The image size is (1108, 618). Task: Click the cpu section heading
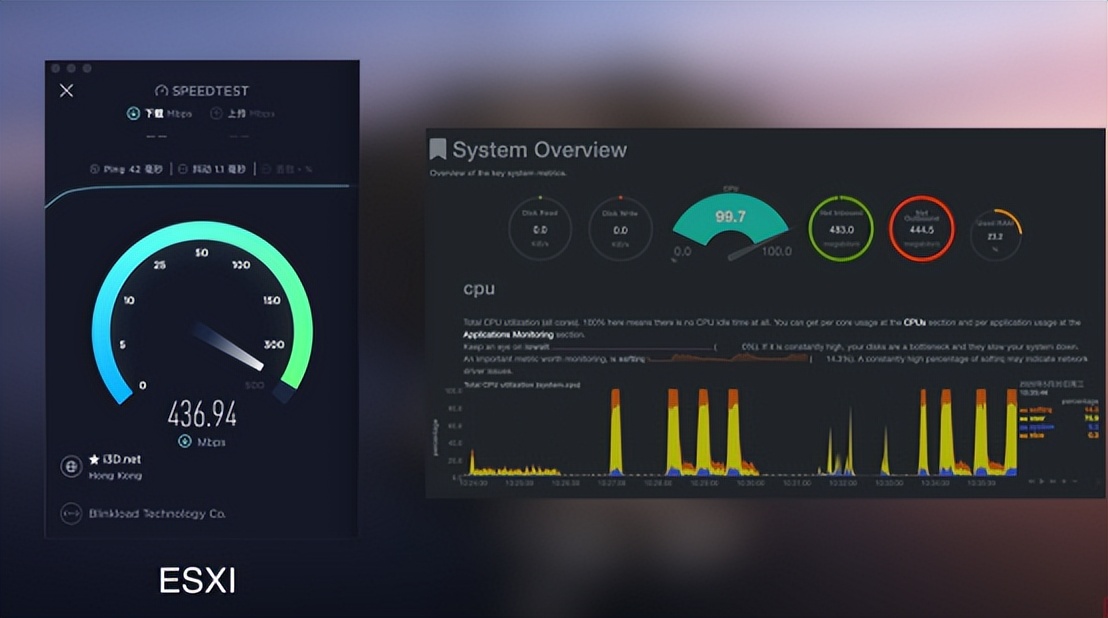[479, 289]
